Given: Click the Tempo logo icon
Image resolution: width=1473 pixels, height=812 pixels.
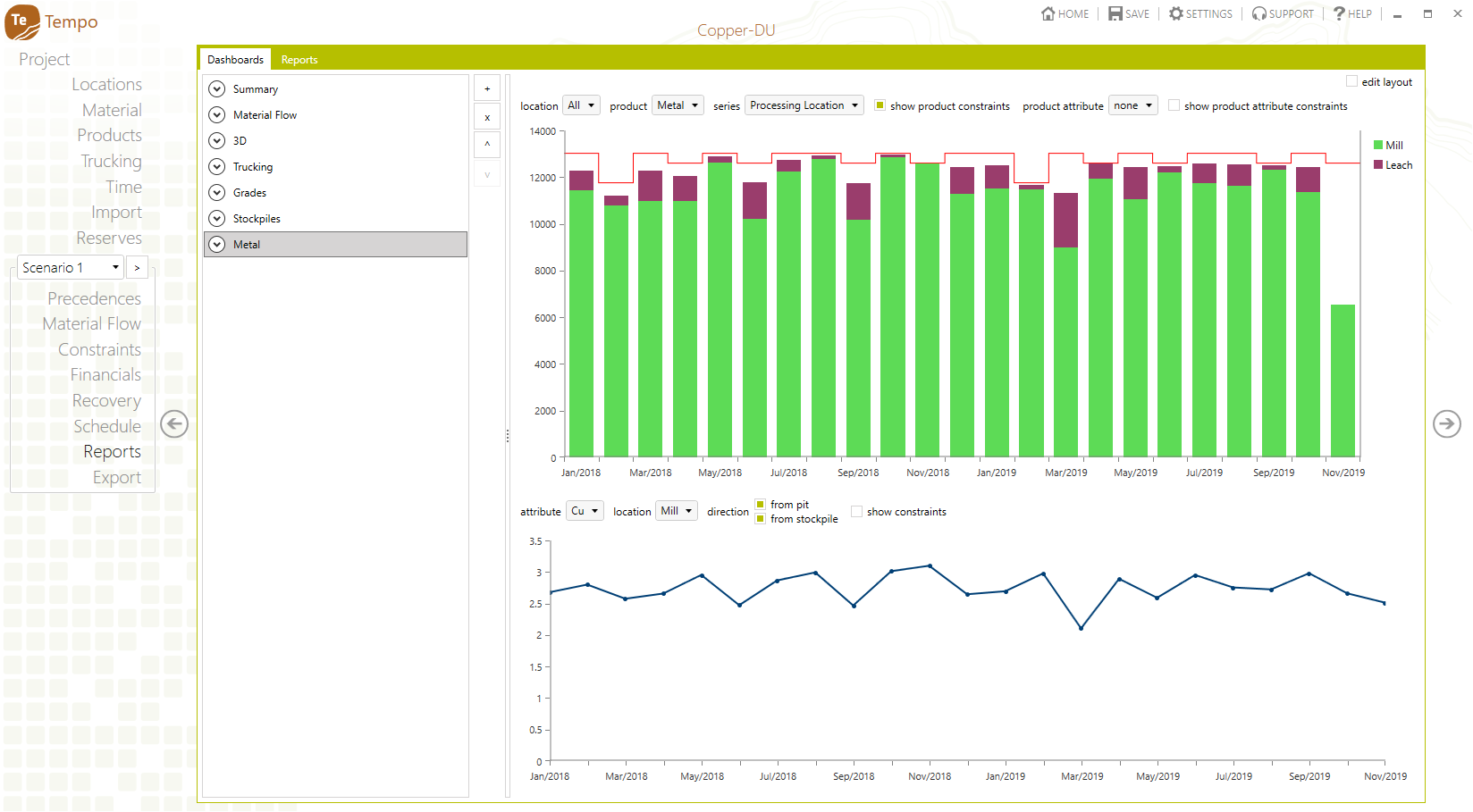Looking at the screenshot, I should tap(22, 22).
